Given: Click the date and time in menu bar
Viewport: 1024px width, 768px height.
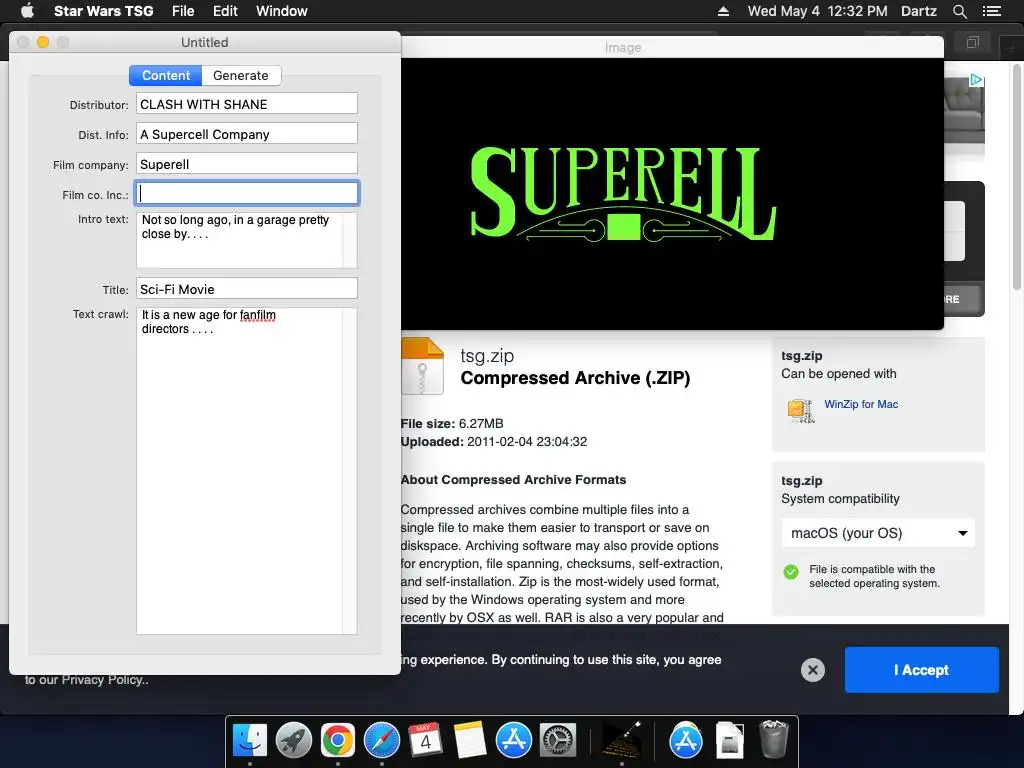Looking at the screenshot, I should coord(817,11).
